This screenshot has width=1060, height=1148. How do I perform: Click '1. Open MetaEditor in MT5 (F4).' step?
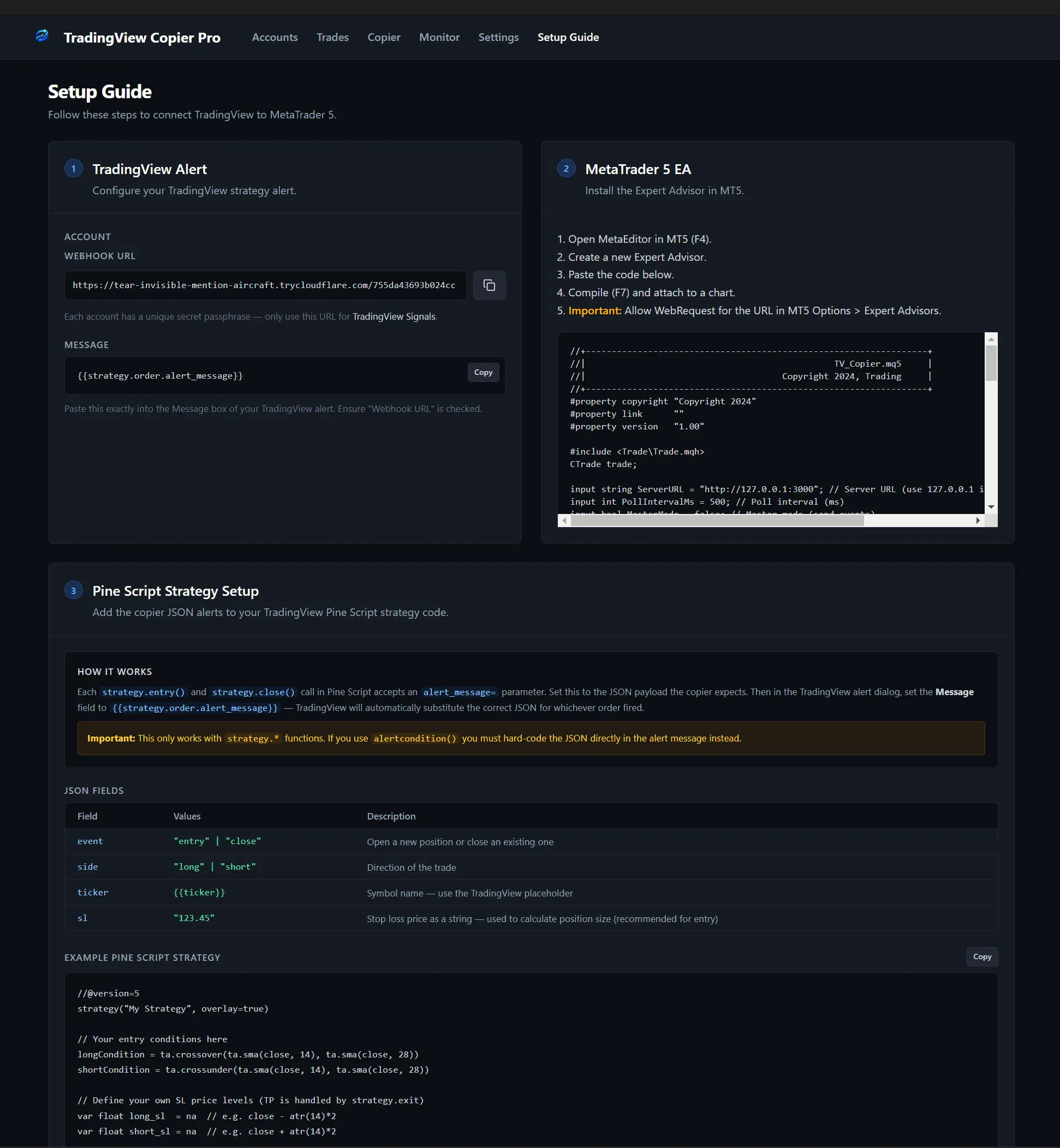[x=634, y=239]
